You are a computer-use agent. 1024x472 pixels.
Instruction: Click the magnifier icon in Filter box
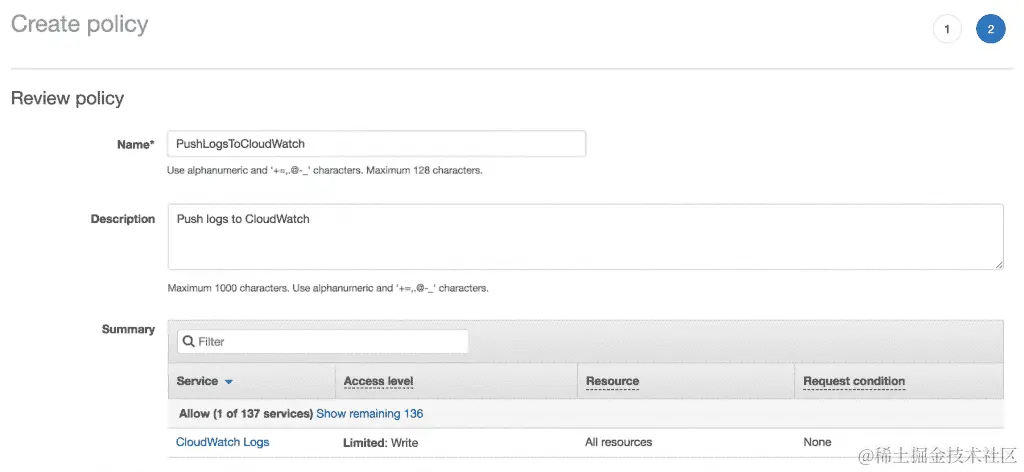pos(188,342)
